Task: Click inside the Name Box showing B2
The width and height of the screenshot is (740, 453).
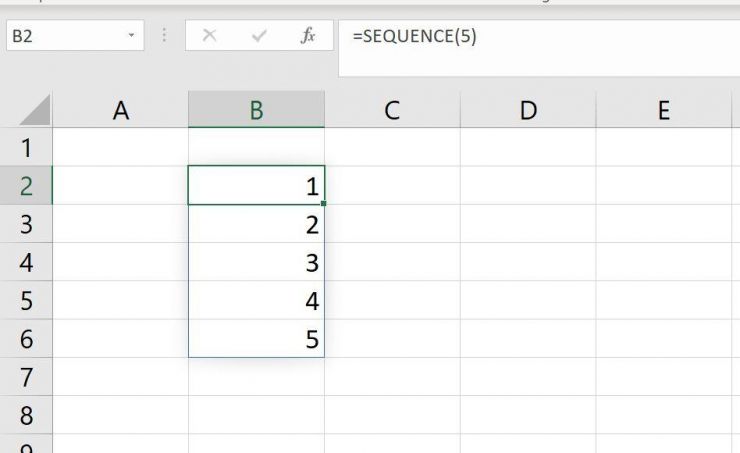Action: [66, 35]
